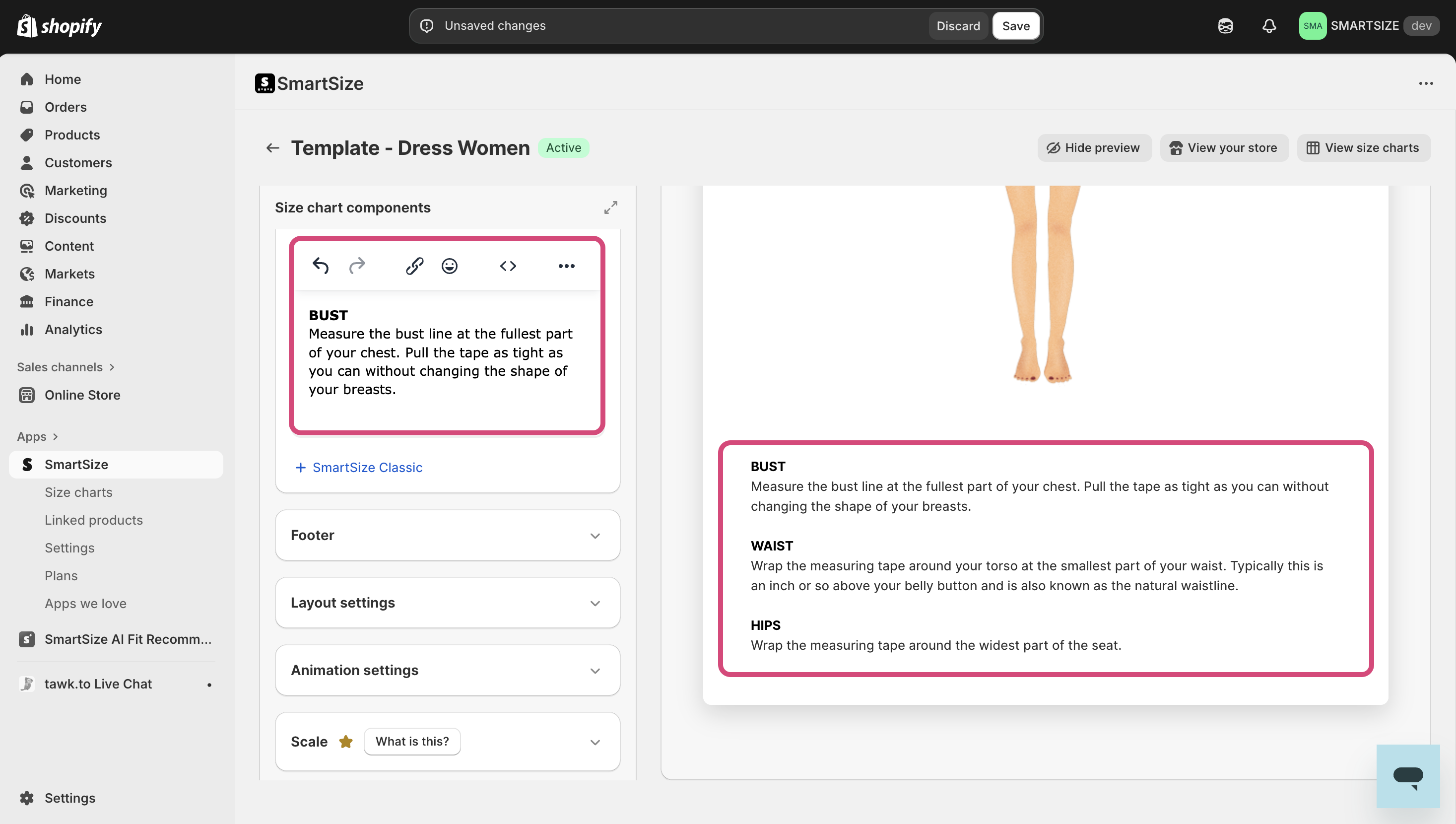Click the What is this? button
The image size is (1456, 824).
(x=412, y=742)
